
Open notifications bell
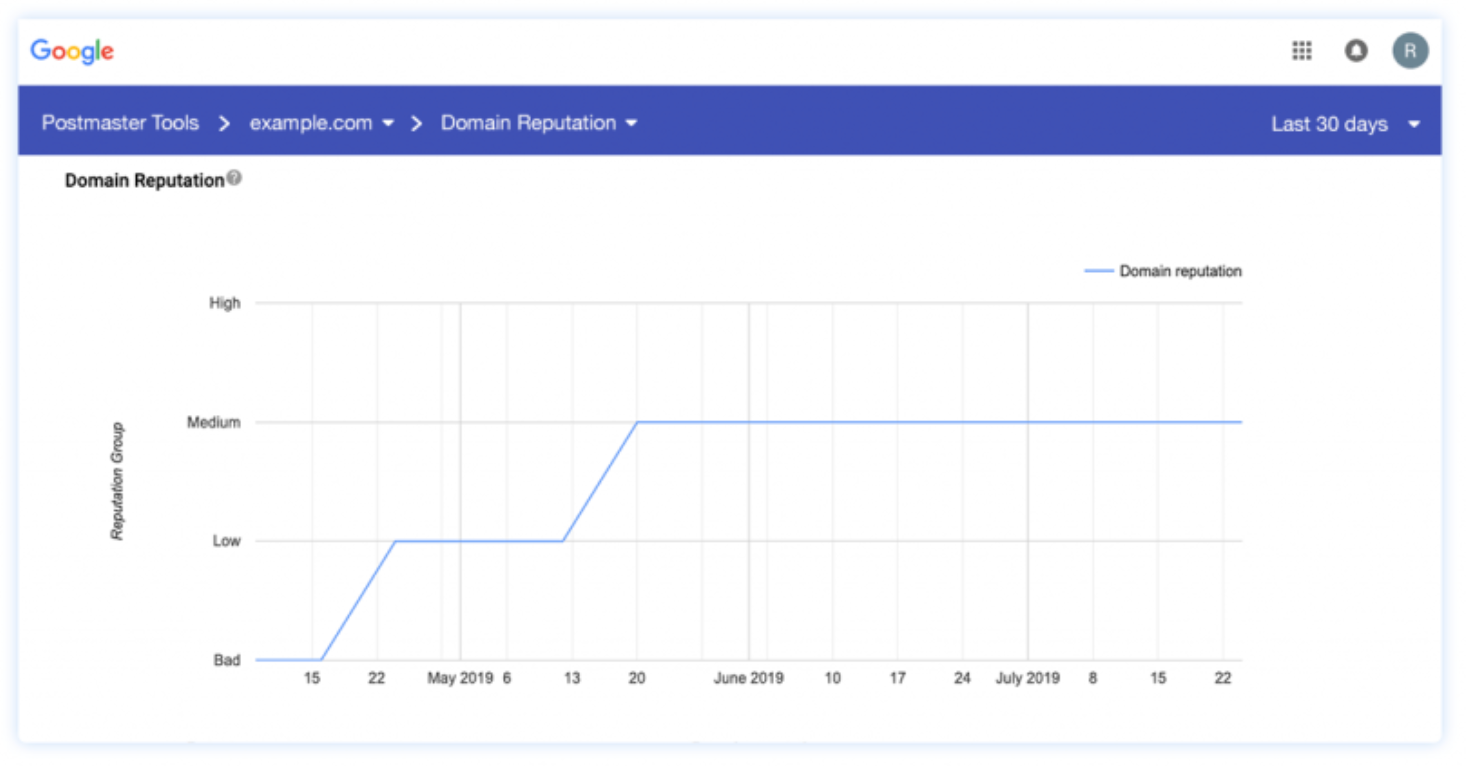coord(1357,50)
